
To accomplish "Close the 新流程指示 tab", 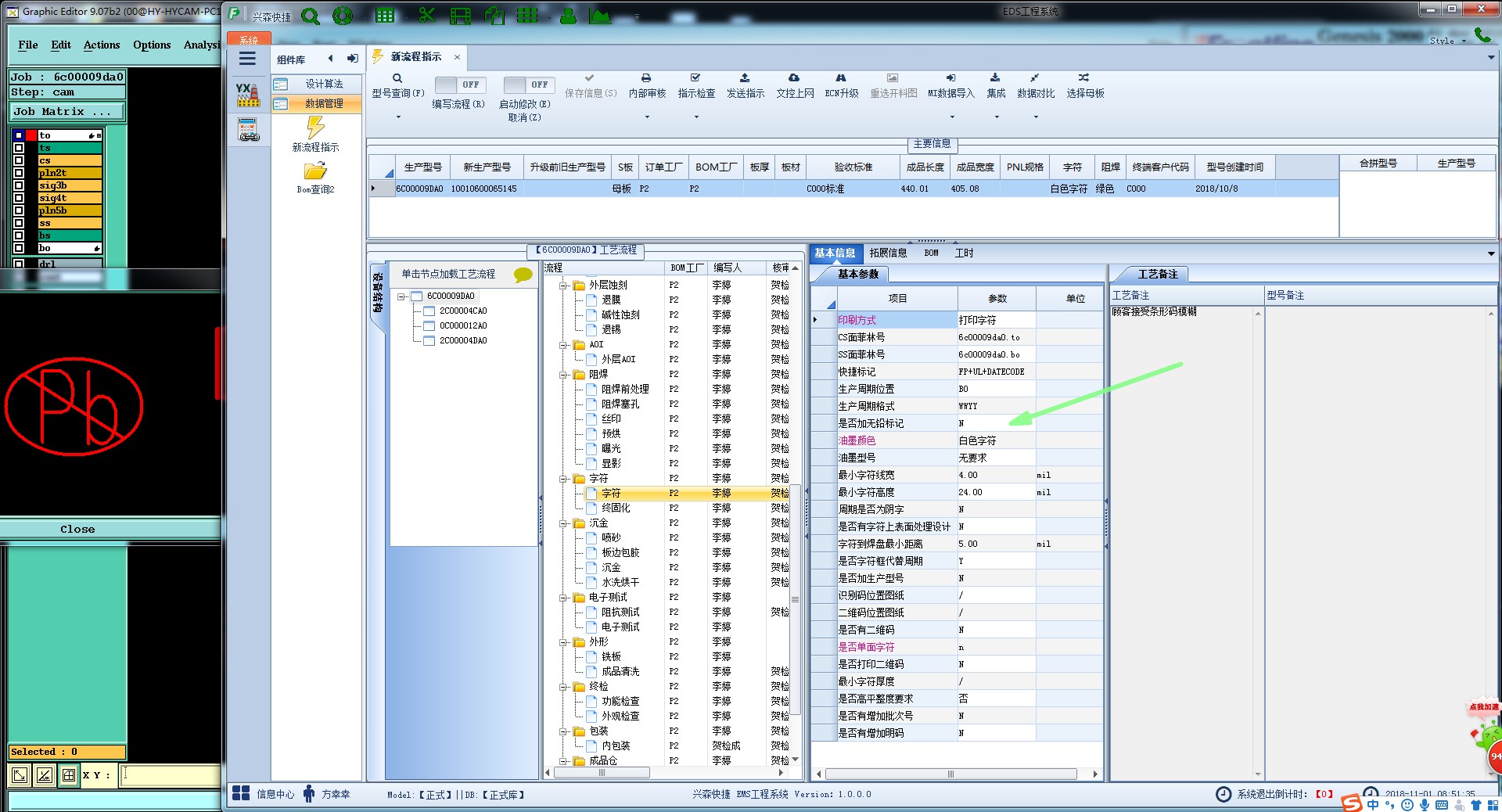I will (457, 57).
